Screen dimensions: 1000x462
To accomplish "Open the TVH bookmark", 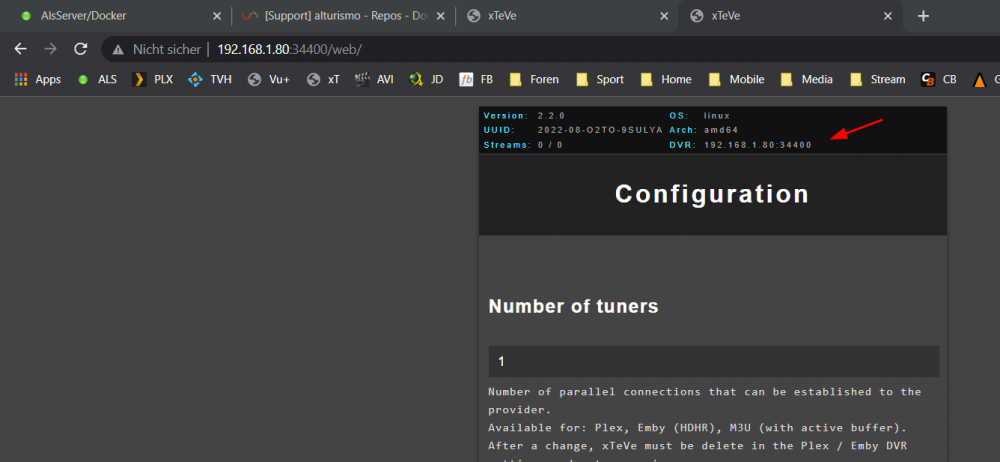I will pos(210,80).
